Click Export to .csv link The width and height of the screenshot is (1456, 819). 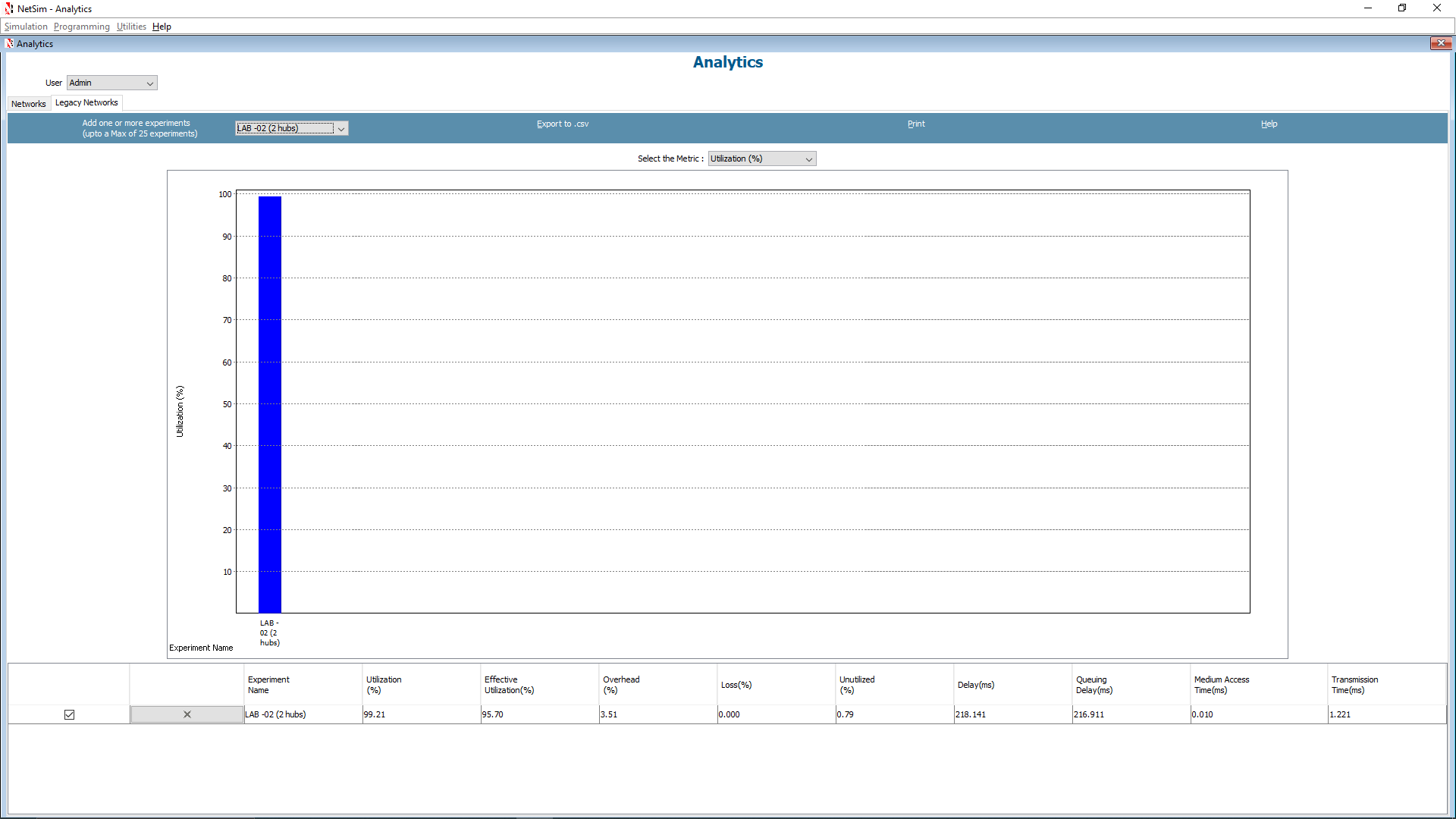pos(563,124)
